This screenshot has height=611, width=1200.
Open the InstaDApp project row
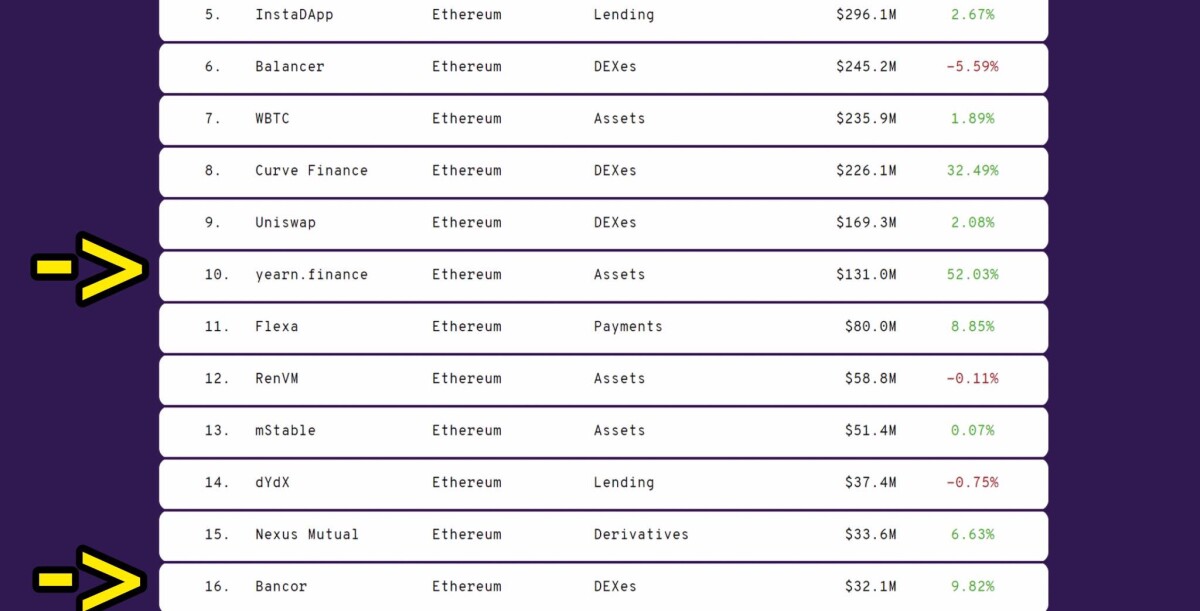coord(603,17)
